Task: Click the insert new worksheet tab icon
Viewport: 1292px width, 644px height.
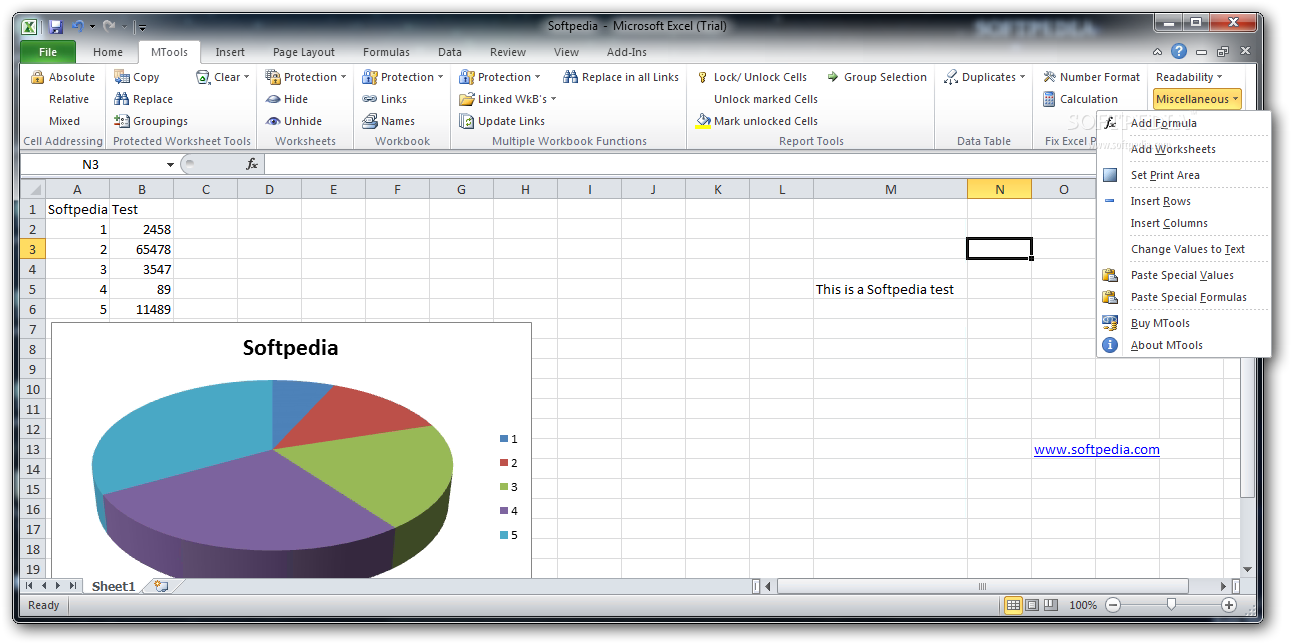Action: tap(161, 586)
